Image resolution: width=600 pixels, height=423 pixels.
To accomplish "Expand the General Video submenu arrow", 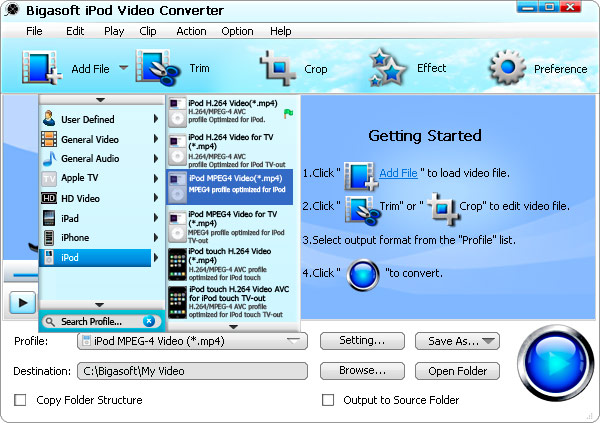I will (156, 139).
